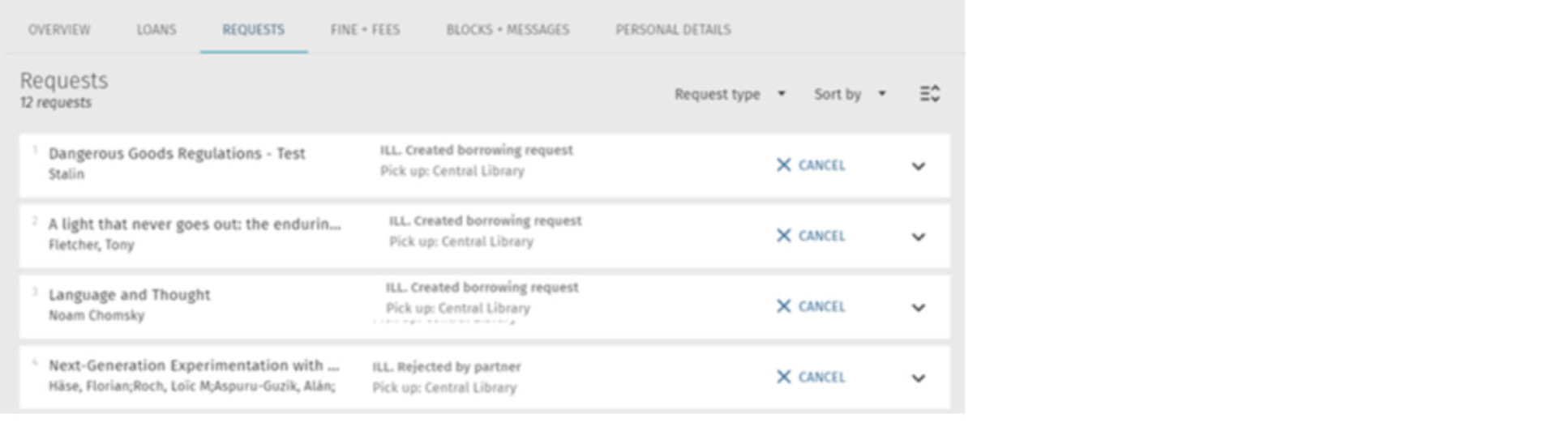Go to Blocks + Messages tab
1568x444 pixels.
(508, 30)
